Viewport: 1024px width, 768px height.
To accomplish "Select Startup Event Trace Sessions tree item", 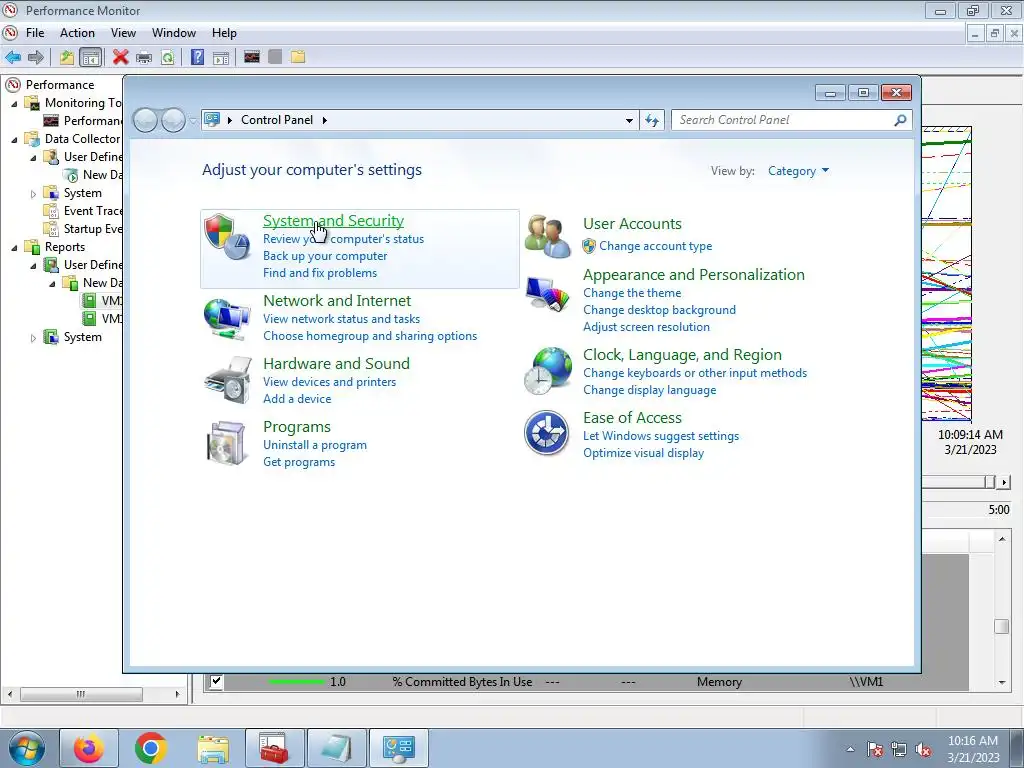I will pos(92,229).
